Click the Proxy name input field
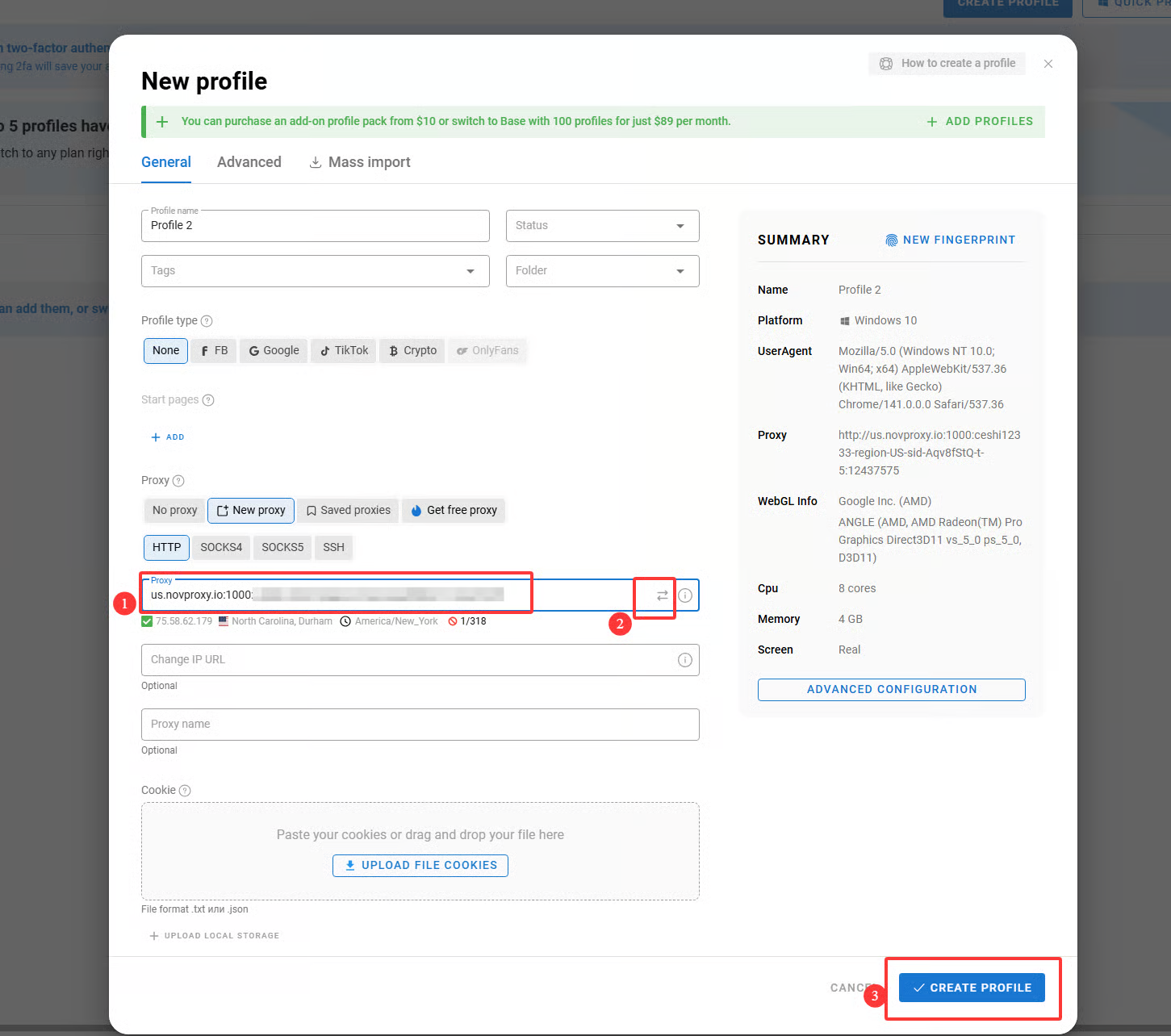The height and width of the screenshot is (1036, 1171). (x=420, y=725)
